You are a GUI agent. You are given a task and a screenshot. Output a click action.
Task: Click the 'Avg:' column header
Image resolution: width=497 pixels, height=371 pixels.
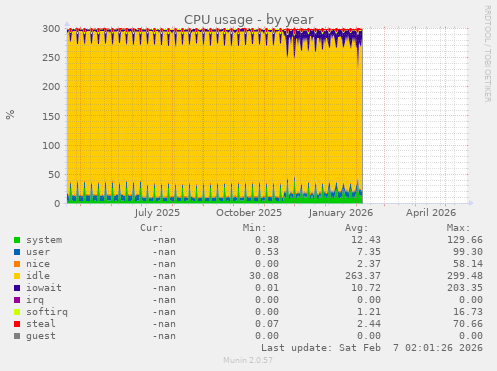[356, 228]
